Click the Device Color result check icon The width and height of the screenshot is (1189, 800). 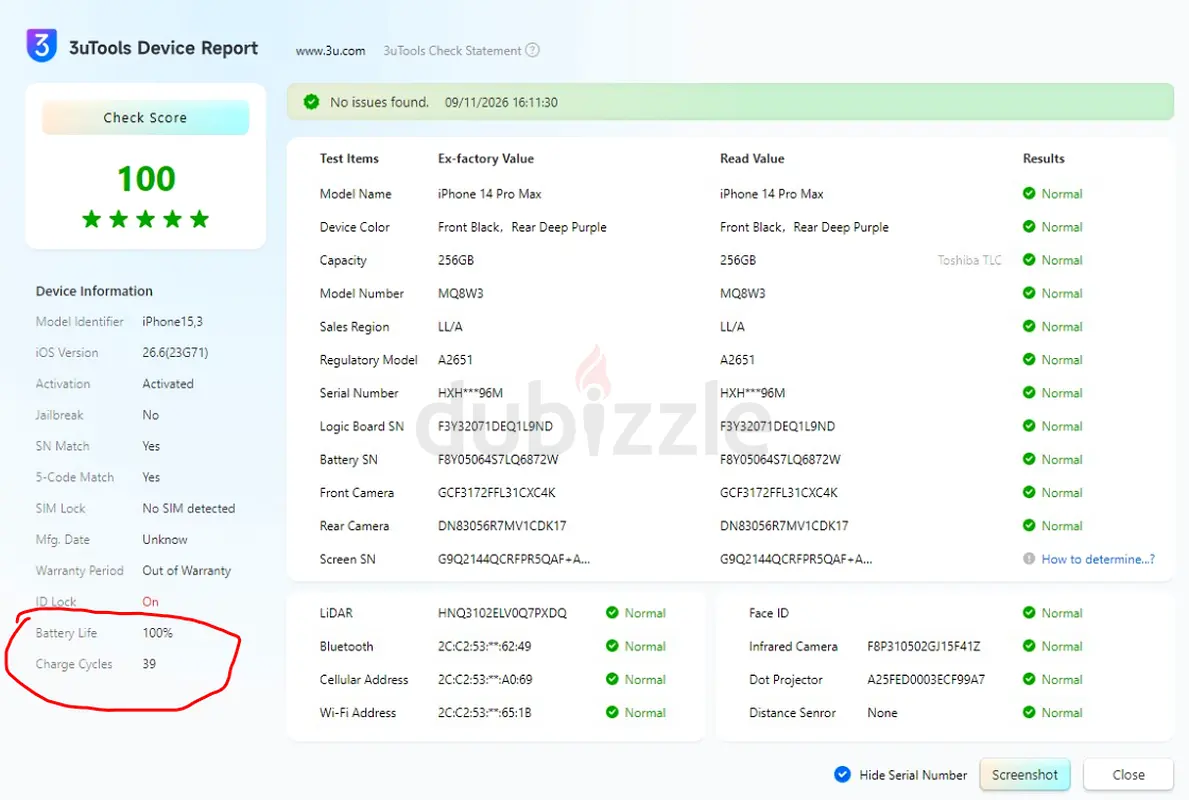pyautogui.click(x=1029, y=226)
